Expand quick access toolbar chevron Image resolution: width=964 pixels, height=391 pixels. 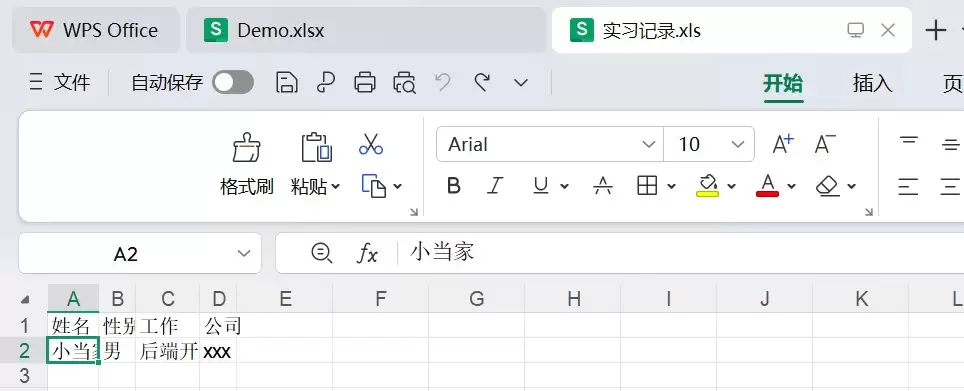(521, 82)
